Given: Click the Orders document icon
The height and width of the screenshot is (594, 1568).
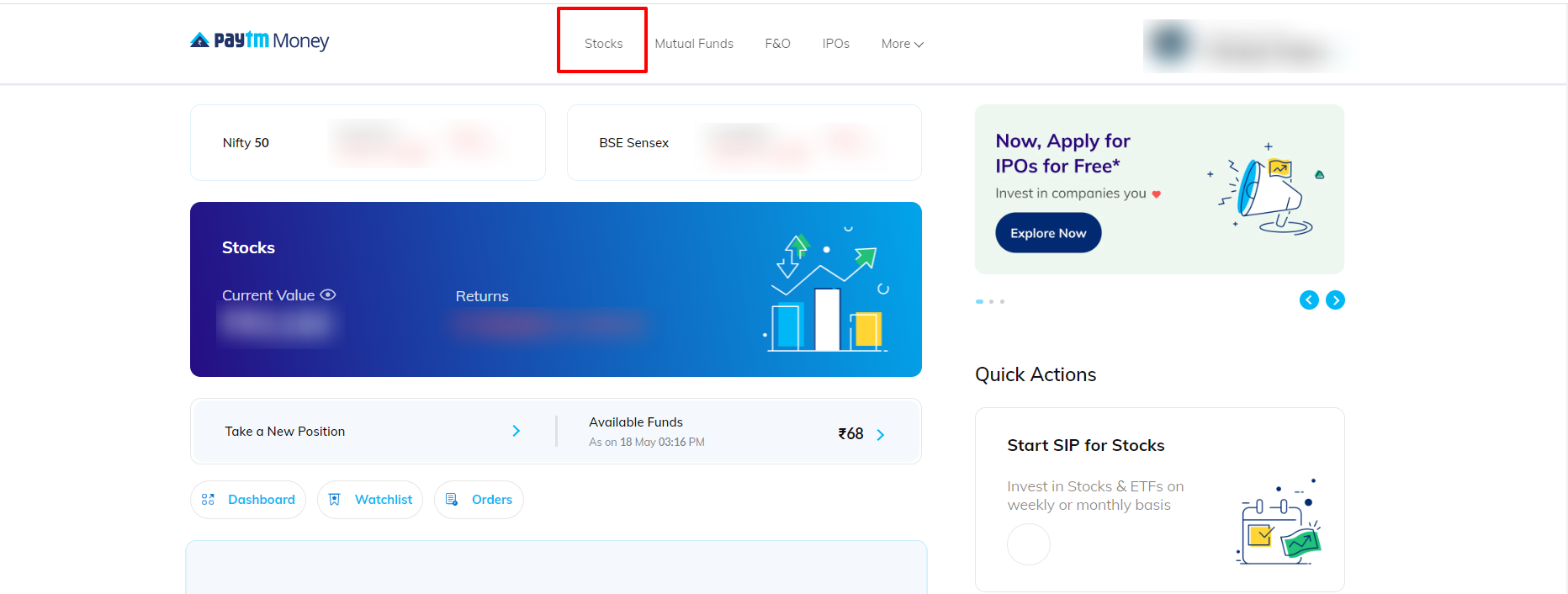Looking at the screenshot, I should pyautogui.click(x=452, y=500).
